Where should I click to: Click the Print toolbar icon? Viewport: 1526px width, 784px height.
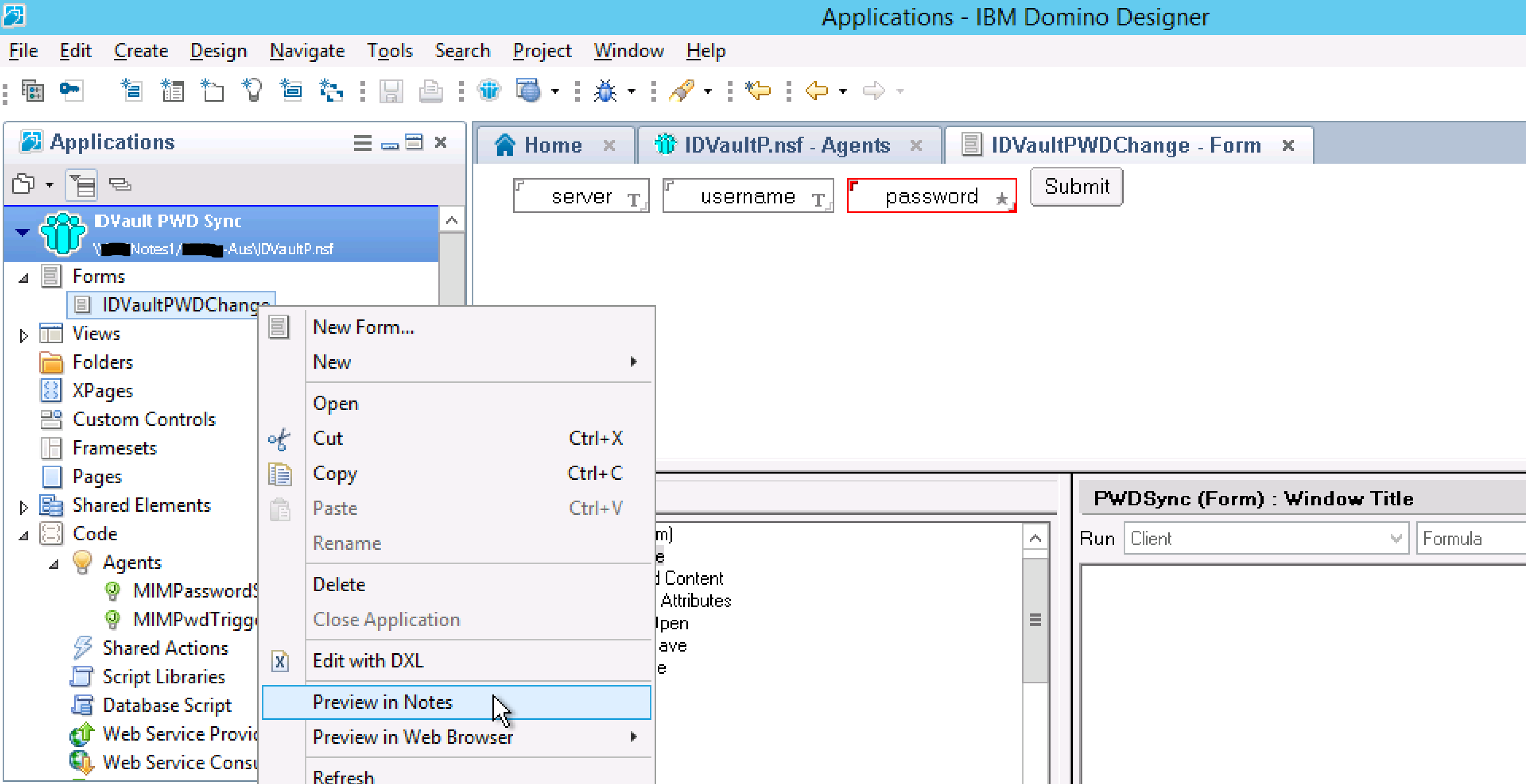click(431, 91)
